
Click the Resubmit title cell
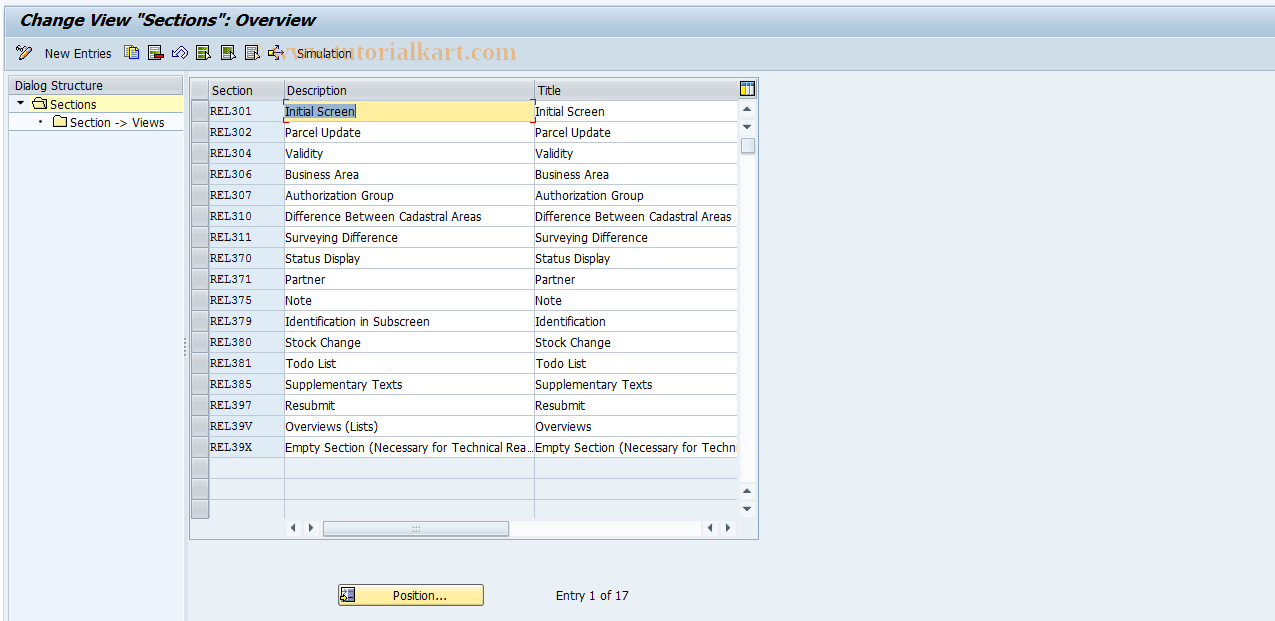(x=636, y=405)
